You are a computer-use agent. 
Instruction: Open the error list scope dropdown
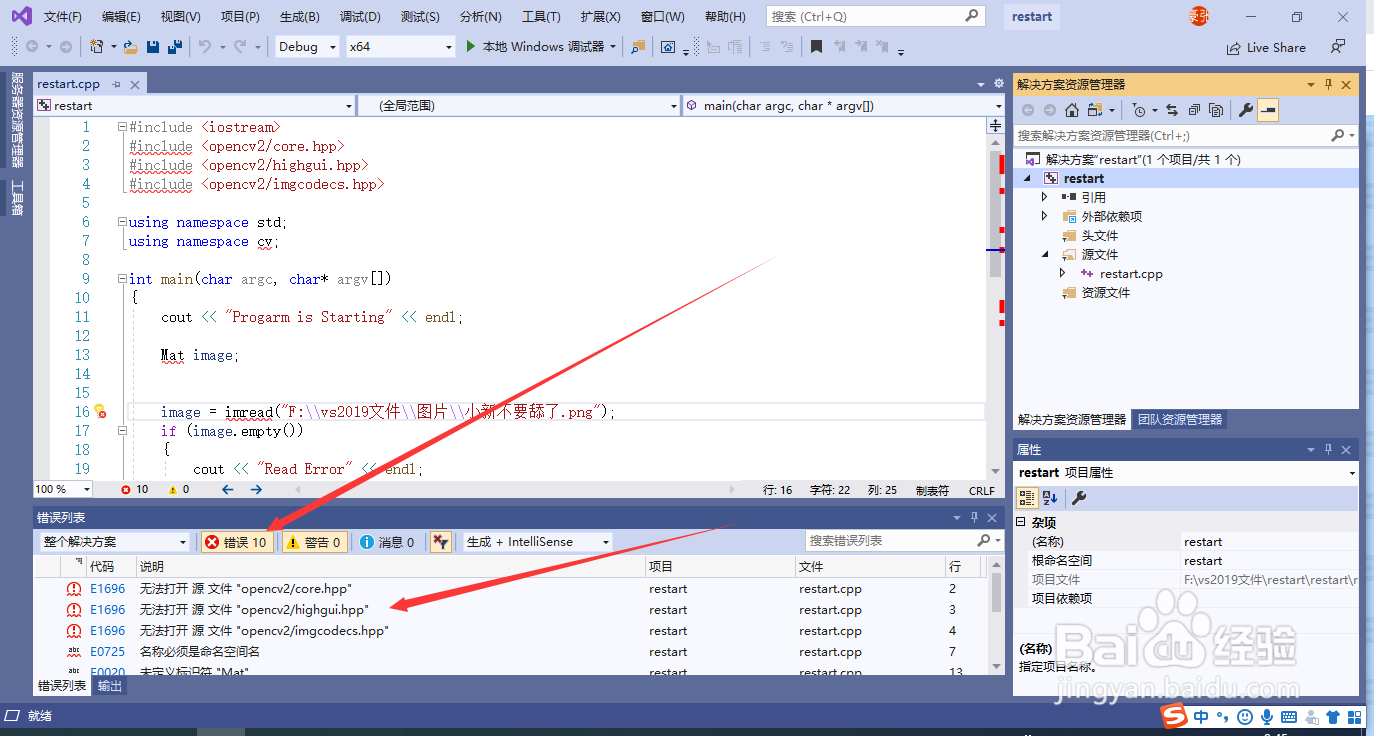[115, 542]
